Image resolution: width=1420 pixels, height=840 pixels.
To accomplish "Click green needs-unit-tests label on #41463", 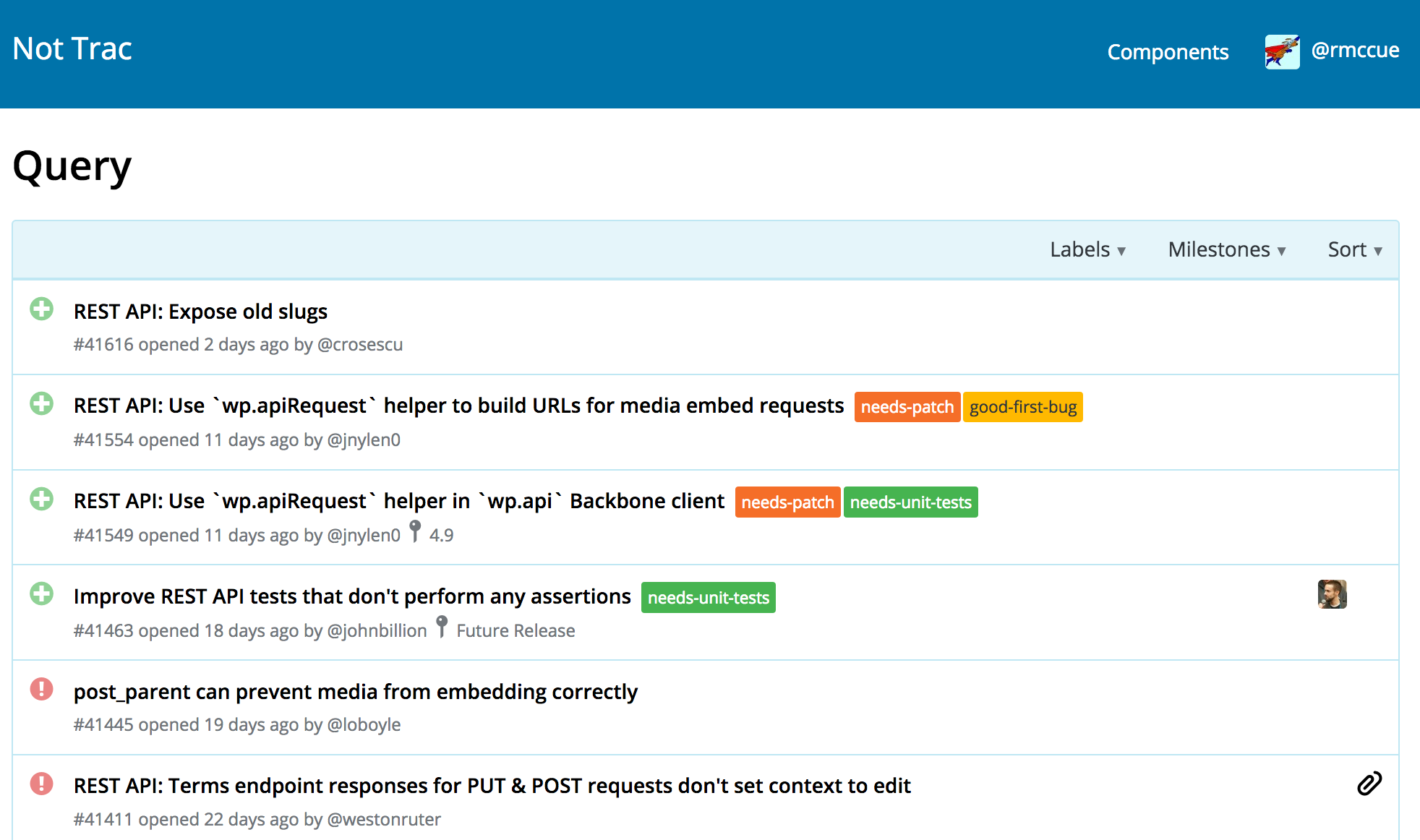I will click(708, 598).
